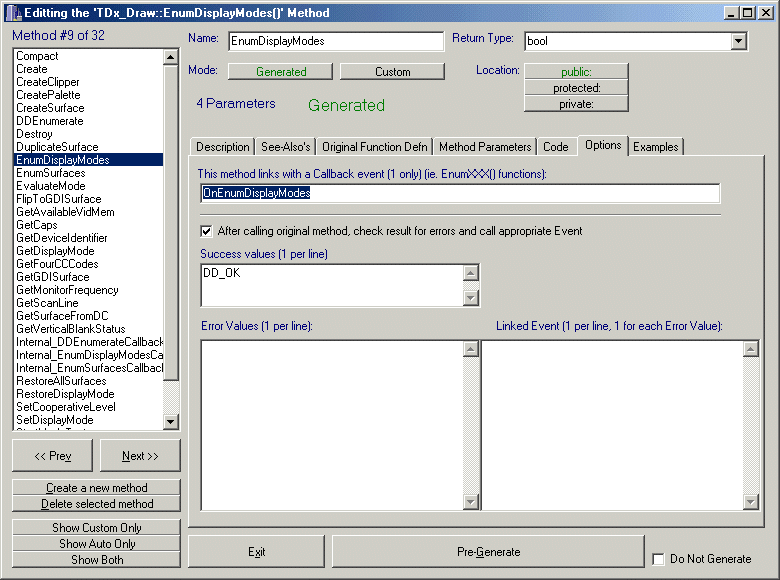Click Show Custom Only button
Screen dimensions: 780x580
point(97,528)
